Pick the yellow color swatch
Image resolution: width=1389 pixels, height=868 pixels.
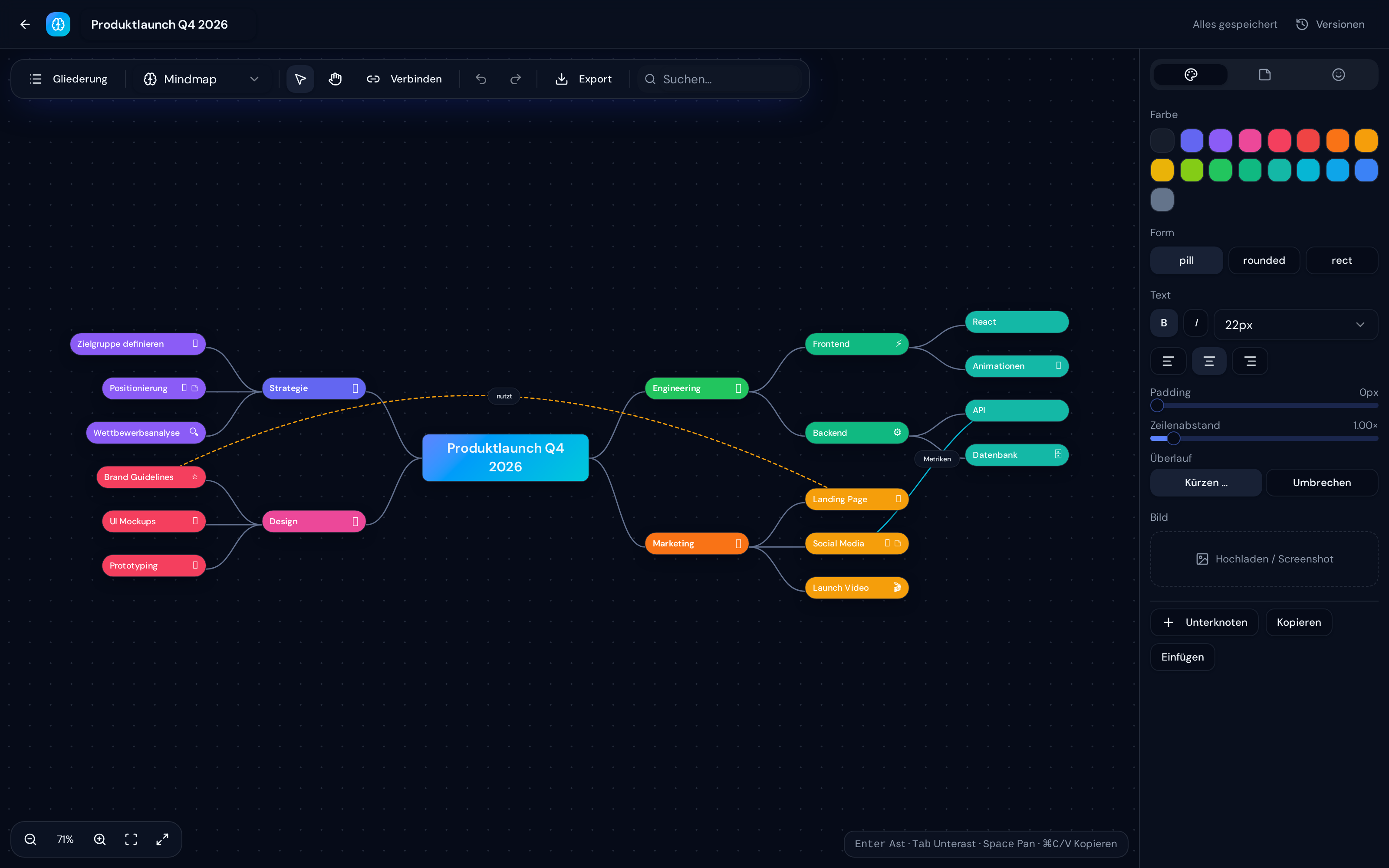tap(1162, 171)
